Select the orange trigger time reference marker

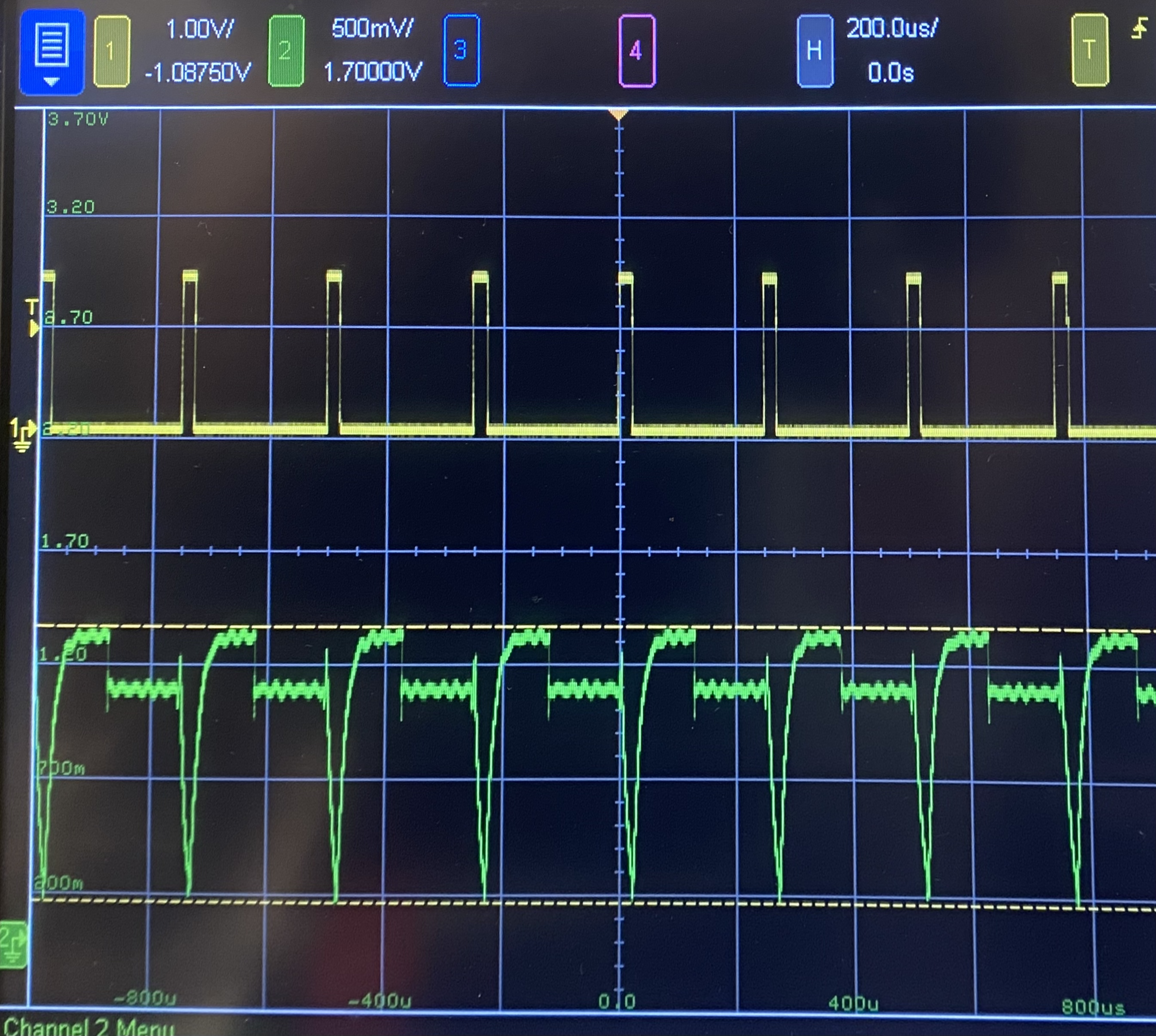pyautogui.click(x=619, y=114)
